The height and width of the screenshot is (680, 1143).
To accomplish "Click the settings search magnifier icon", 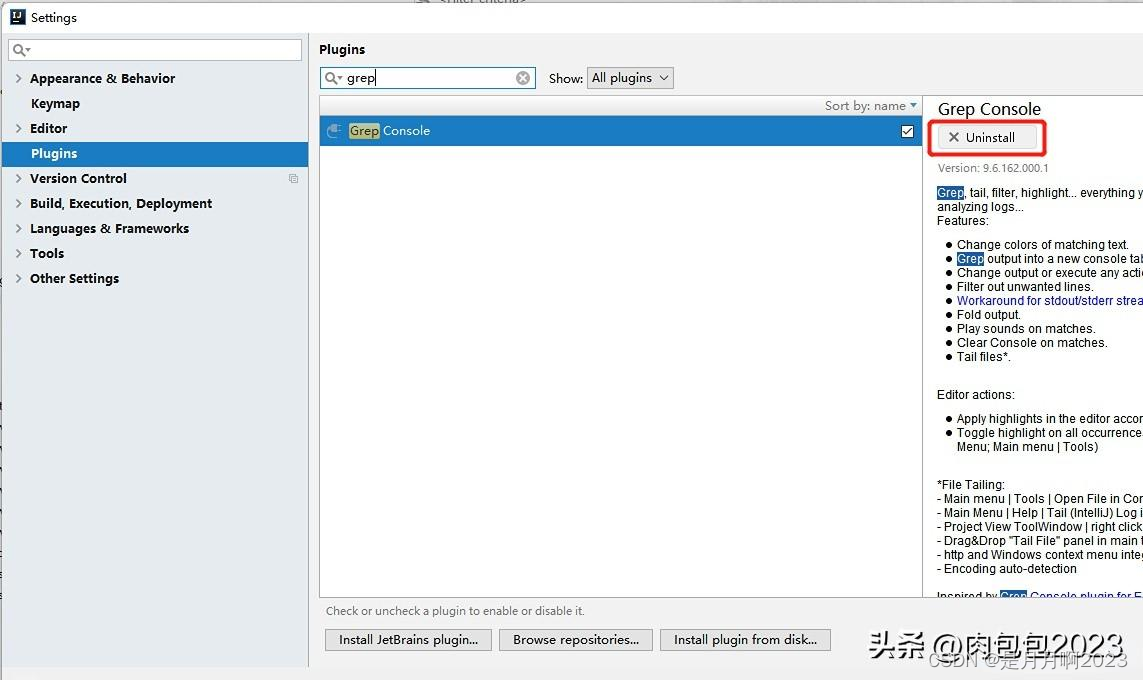I will [x=20, y=50].
